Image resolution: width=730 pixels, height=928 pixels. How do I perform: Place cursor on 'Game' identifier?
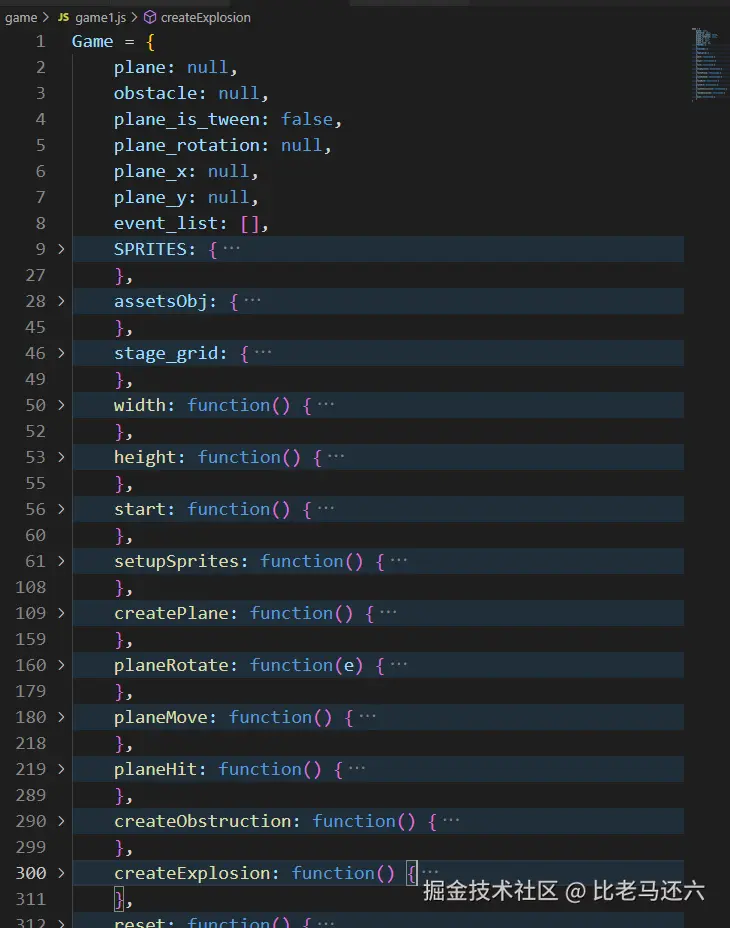tap(92, 41)
